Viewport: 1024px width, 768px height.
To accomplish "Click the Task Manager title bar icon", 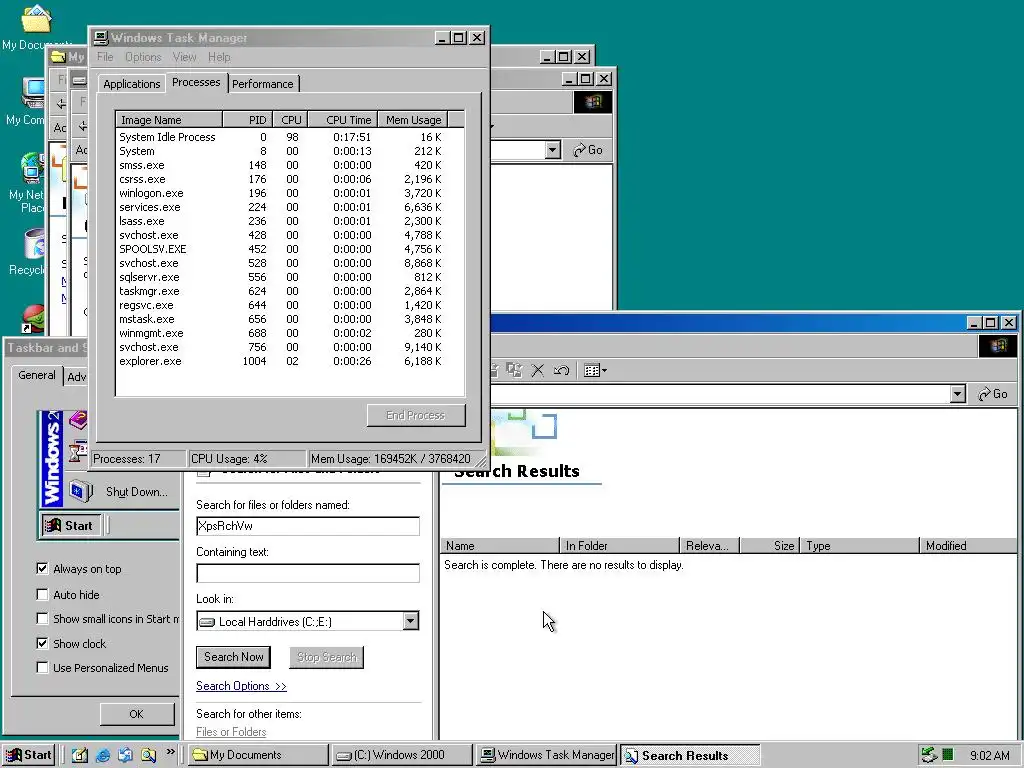I will [x=101, y=38].
